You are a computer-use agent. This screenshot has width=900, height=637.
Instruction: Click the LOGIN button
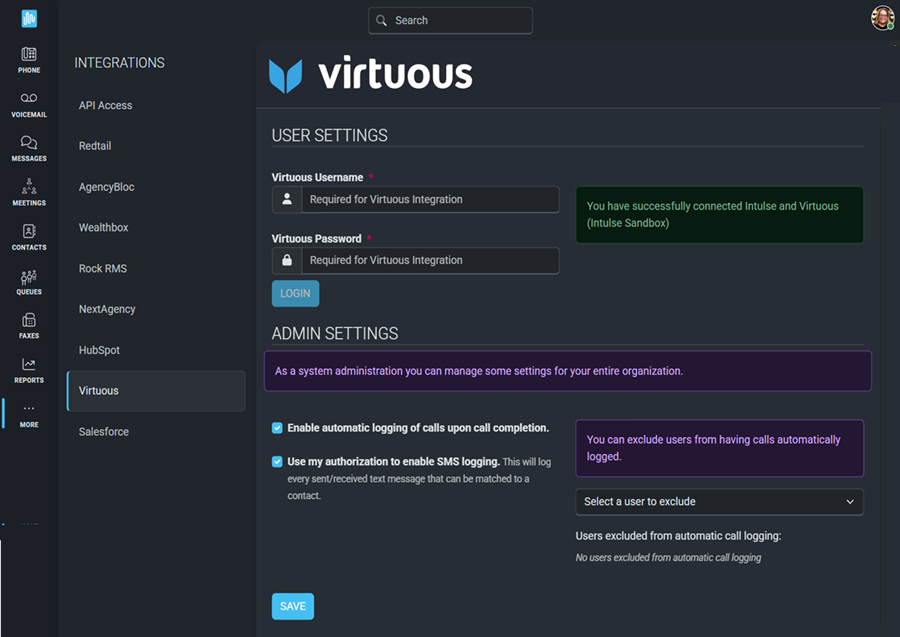coord(295,294)
